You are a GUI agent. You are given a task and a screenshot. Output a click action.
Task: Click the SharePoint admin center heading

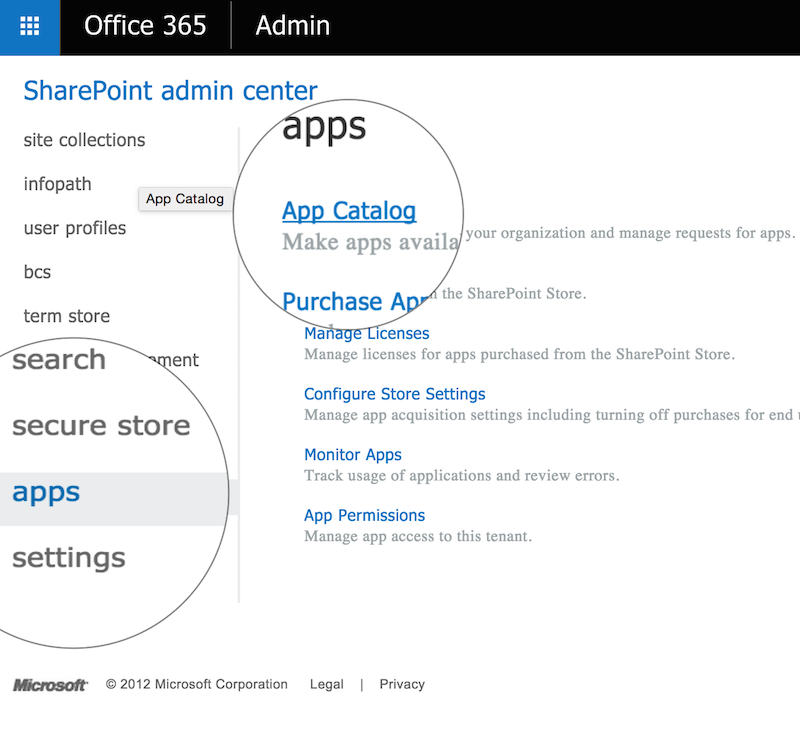[170, 91]
